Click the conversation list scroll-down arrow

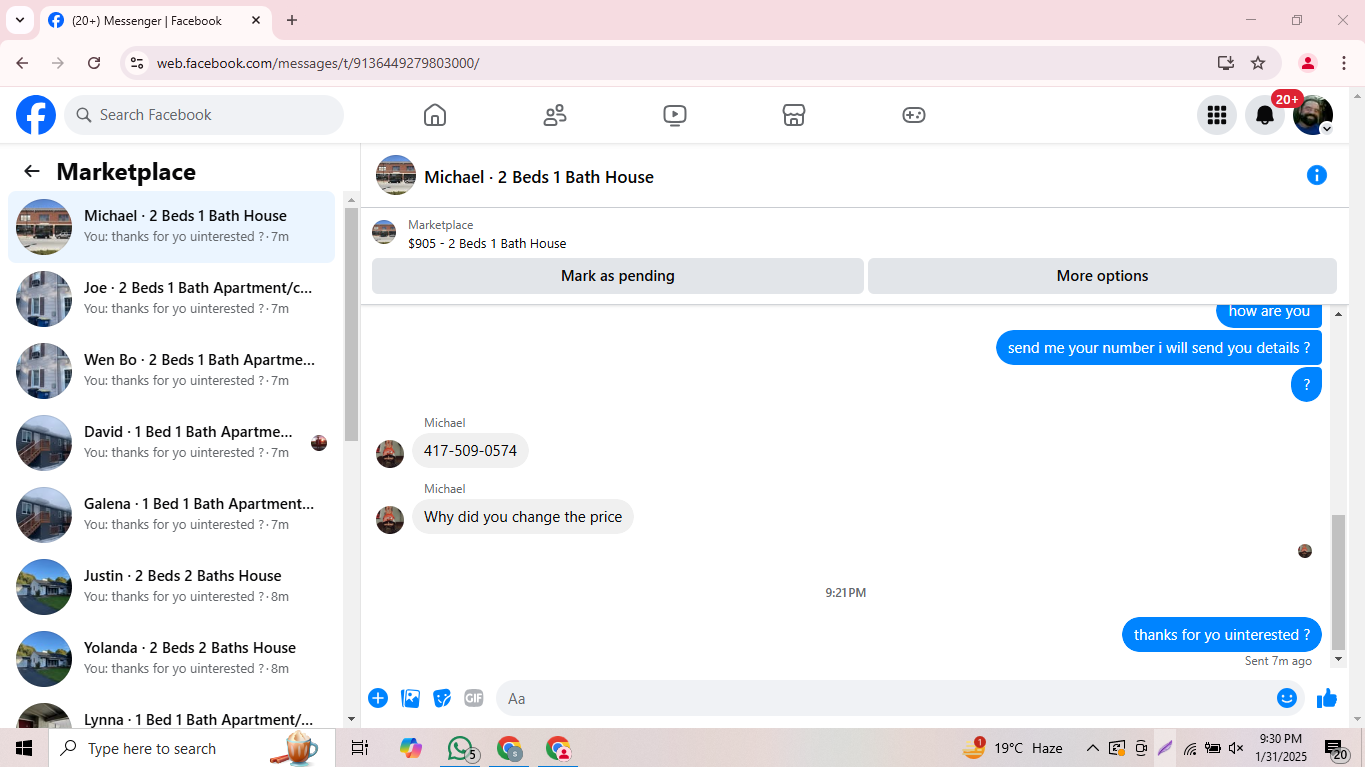tap(351, 719)
